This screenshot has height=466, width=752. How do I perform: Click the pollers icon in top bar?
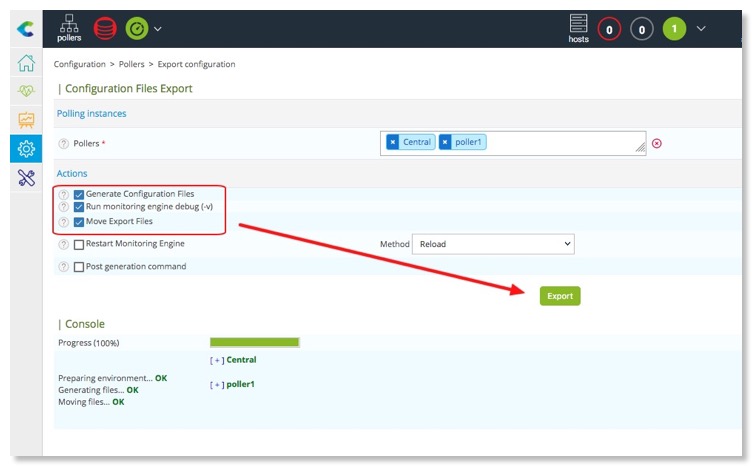[69, 28]
